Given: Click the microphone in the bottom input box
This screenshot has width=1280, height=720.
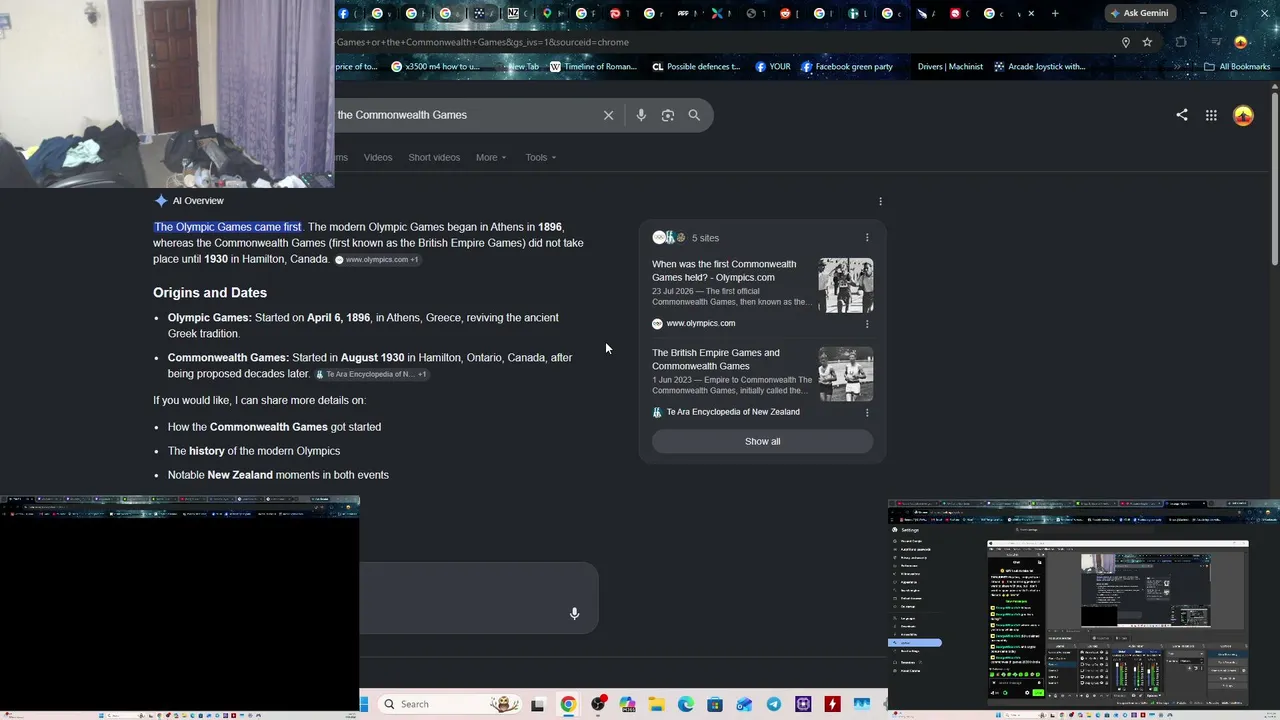Looking at the screenshot, I should pos(574,614).
